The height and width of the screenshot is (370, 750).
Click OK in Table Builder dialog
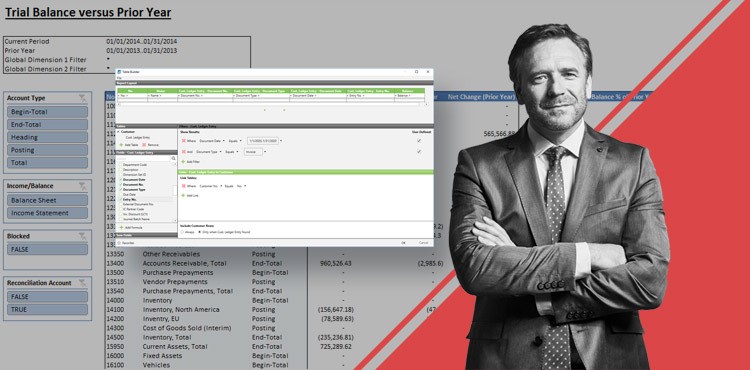403,243
